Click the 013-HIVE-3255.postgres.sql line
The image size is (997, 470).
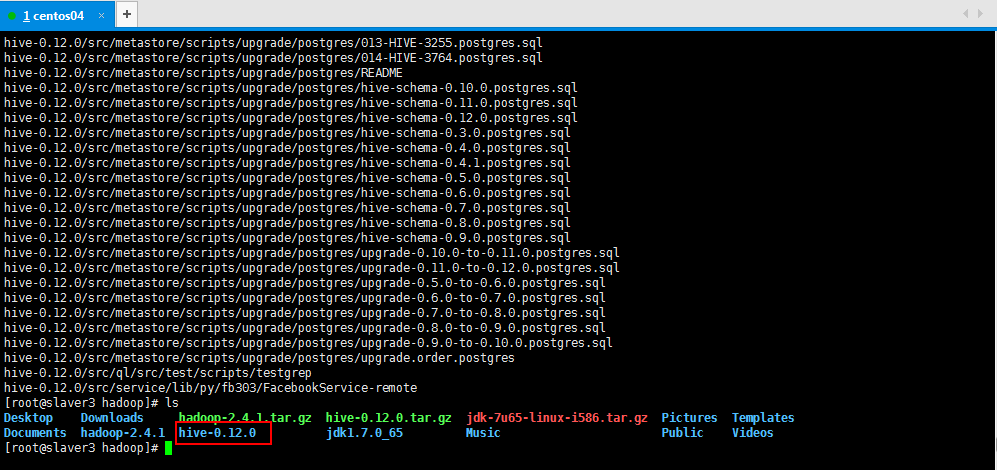[x=273, y=43]
